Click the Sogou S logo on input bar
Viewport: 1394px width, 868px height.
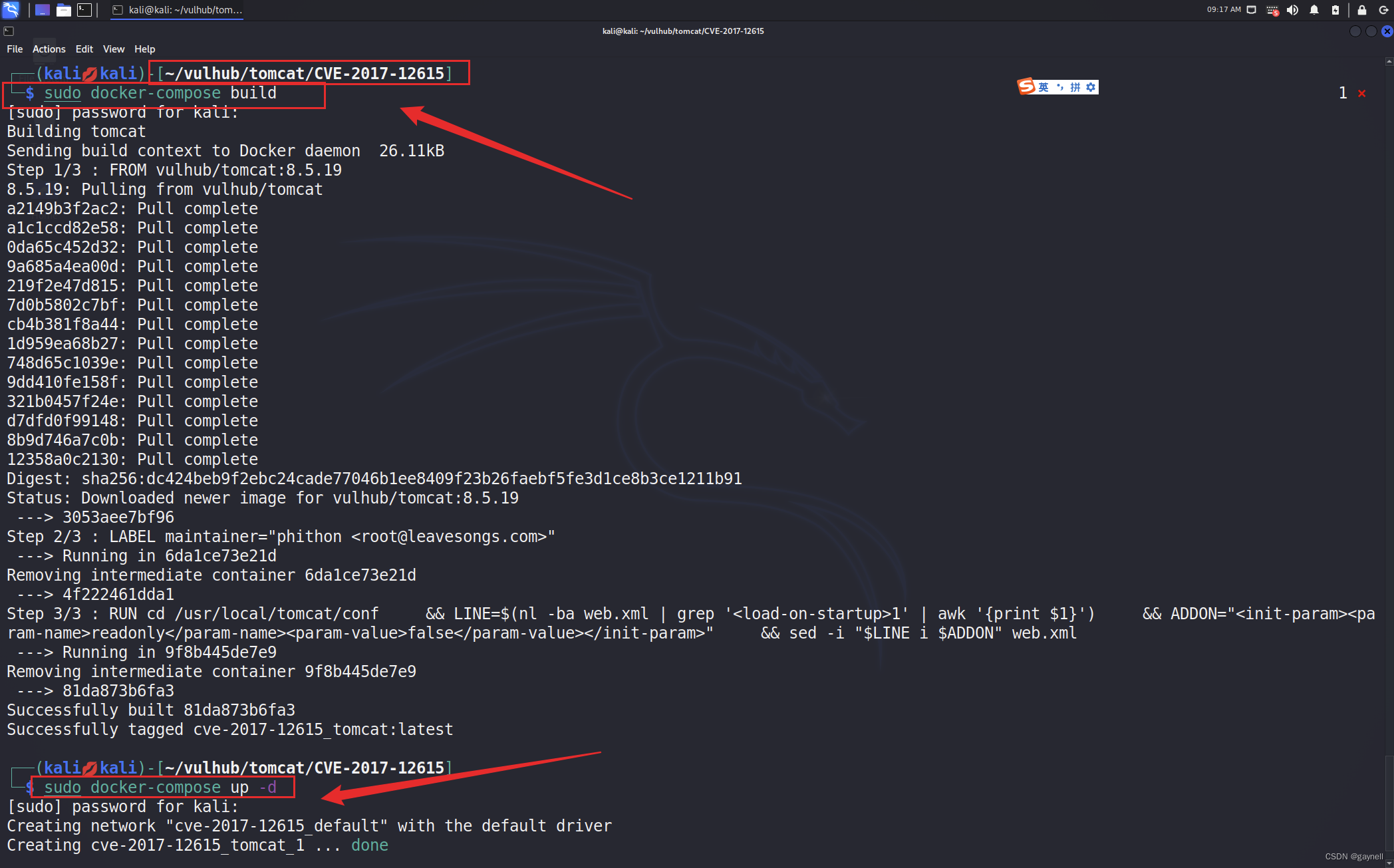1026,86
